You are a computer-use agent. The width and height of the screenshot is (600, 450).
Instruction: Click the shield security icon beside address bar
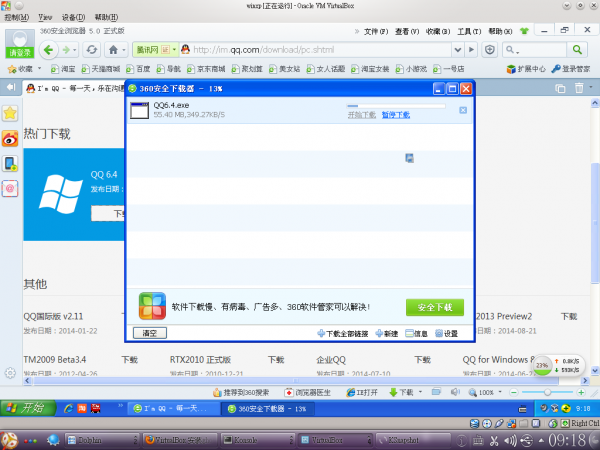coord(489,50)
